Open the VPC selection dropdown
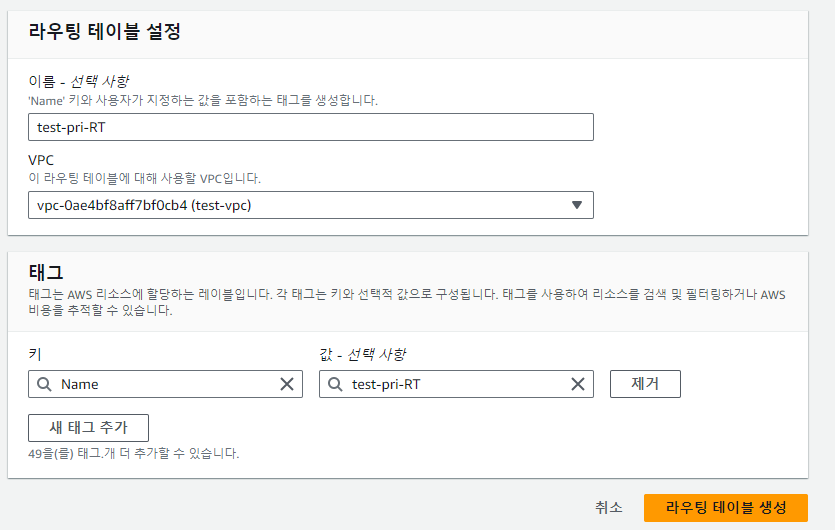 pyautogui.click(x=310, y=205)
